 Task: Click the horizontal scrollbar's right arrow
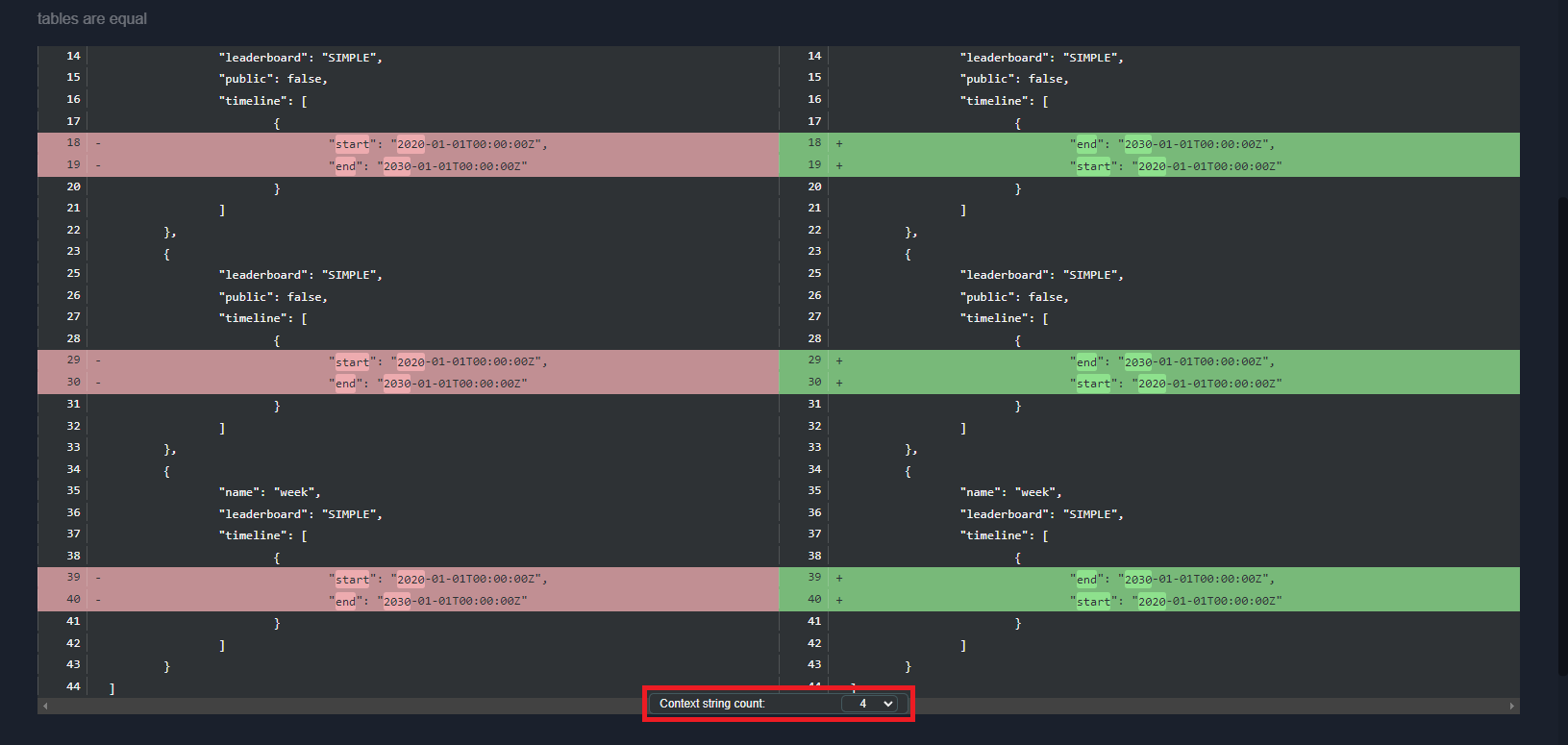click(1512, 706)
